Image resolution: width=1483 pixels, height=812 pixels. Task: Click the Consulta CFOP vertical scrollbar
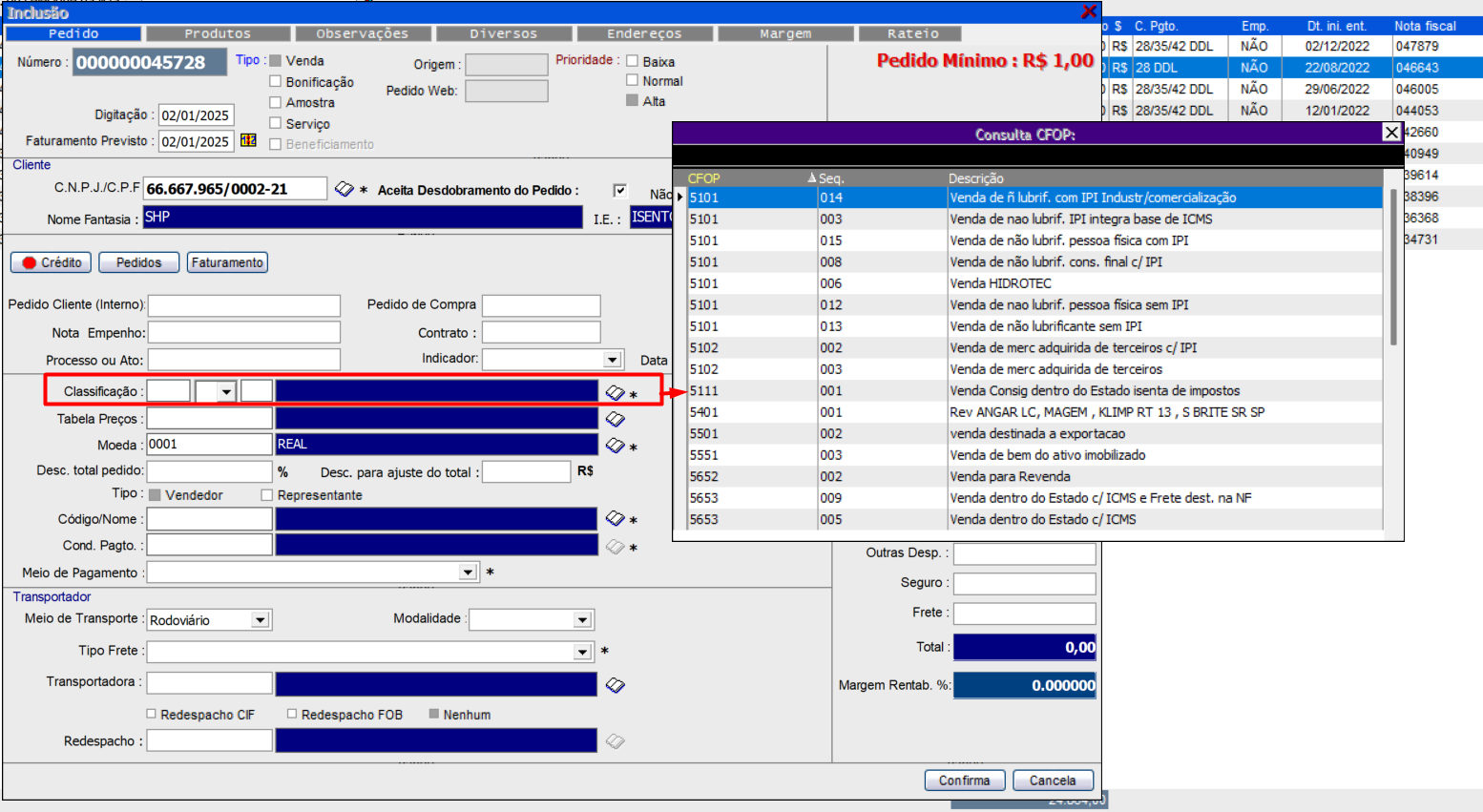pyautogui.click(x=1392, y=267)
